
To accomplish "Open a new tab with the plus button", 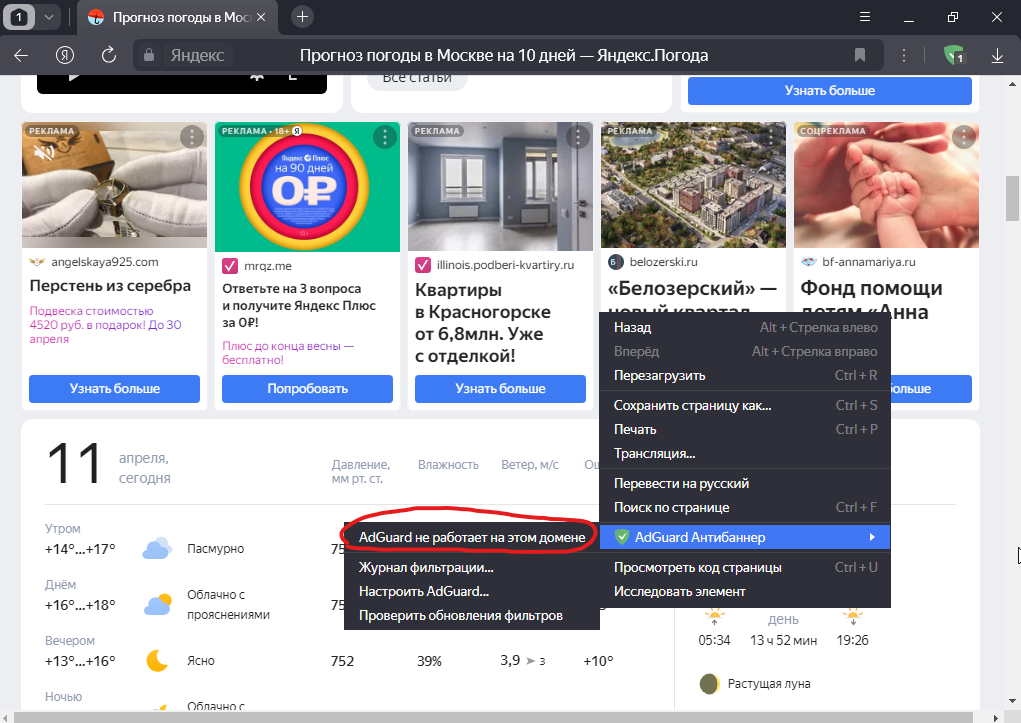I will (x=302, y=17).
